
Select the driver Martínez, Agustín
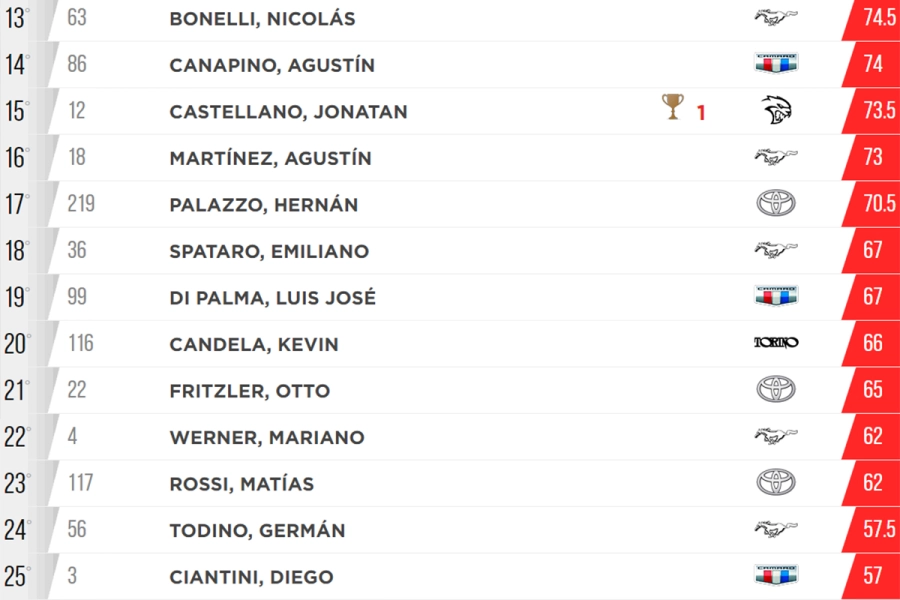click(x=270, y=158)
